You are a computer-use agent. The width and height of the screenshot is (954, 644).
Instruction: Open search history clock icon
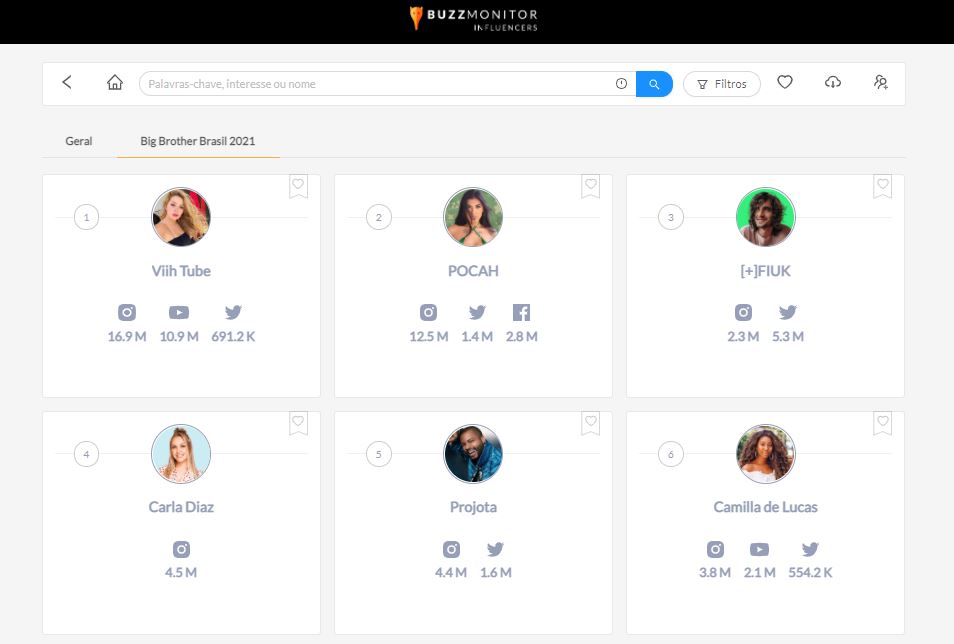(621, 84)
